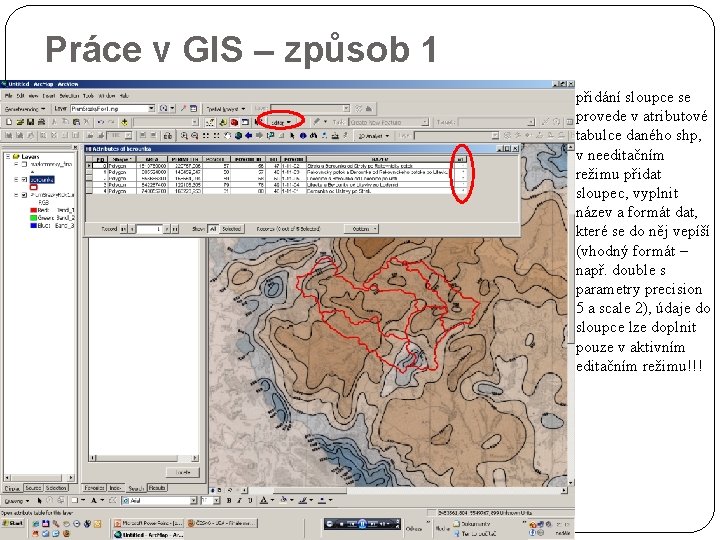Click the Measure ruler tool icon

(x=336, y=135)
